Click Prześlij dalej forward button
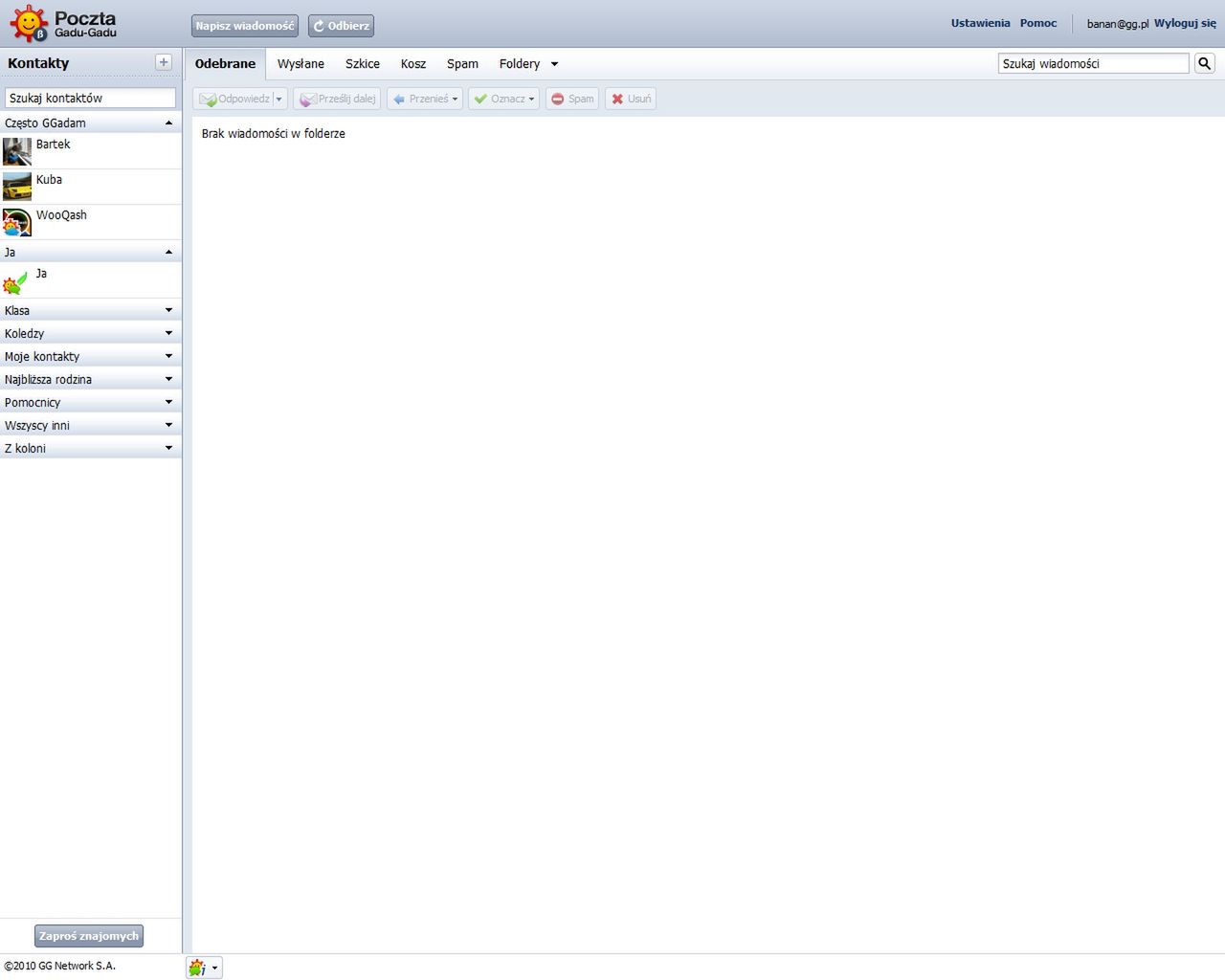 click(337, 99)
